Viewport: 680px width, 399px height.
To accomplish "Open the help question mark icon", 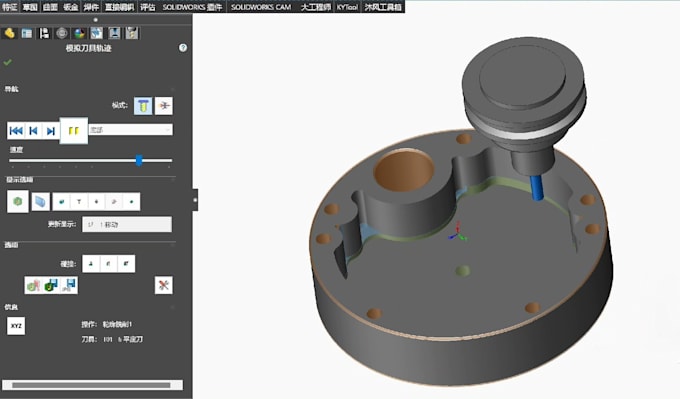I will point(183,48).
